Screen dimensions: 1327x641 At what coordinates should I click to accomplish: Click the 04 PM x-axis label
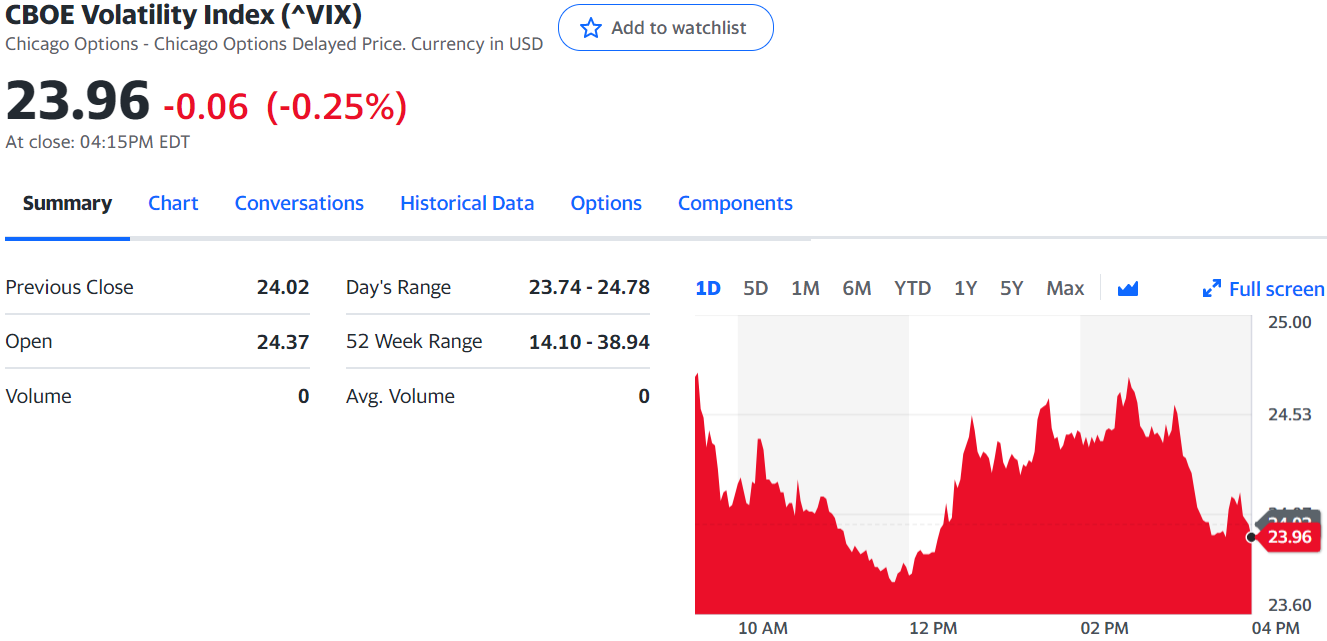click(x=1275, y=628)
